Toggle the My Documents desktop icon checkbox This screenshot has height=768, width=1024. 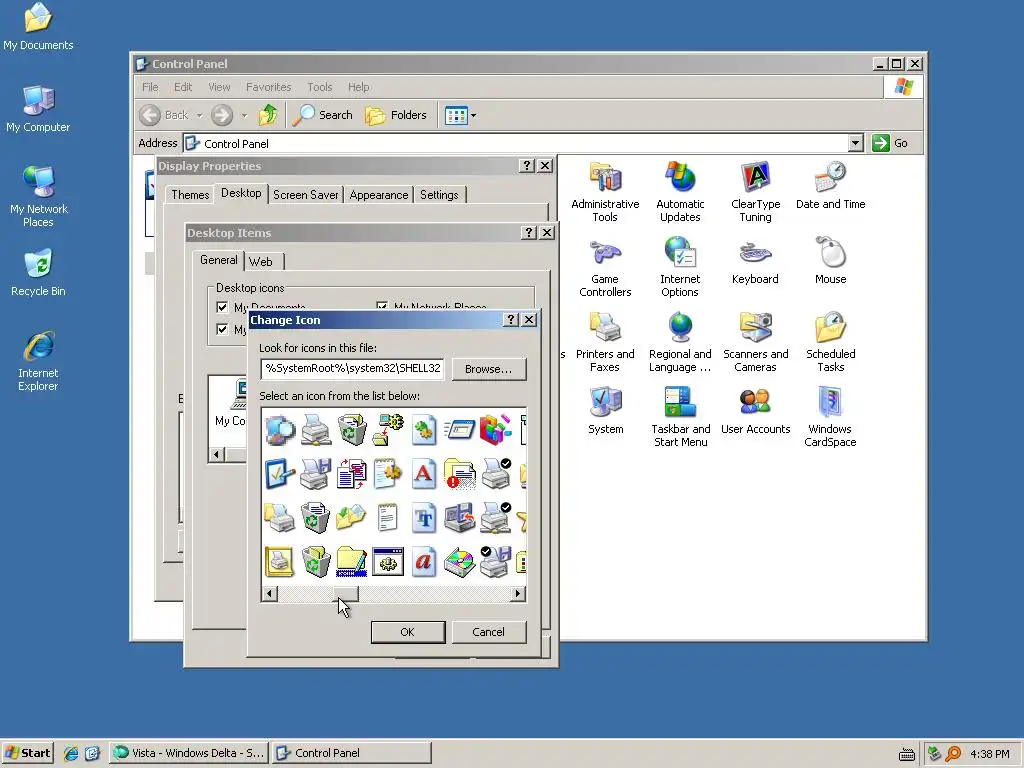pyautogui.click(x=222, y=307)
